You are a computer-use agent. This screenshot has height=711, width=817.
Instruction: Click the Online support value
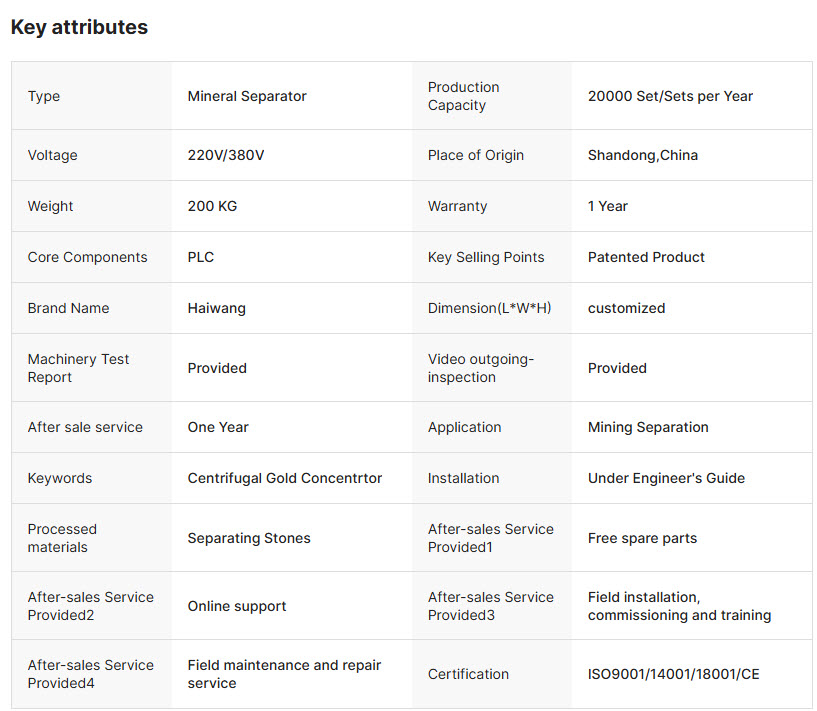237,606
